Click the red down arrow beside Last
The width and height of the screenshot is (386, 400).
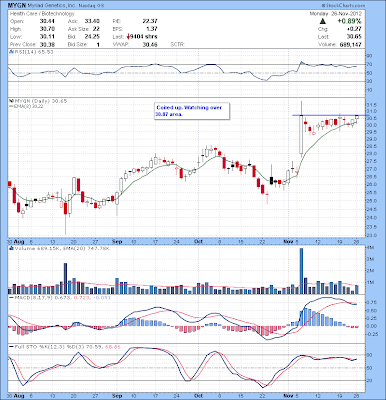[128, 36]
